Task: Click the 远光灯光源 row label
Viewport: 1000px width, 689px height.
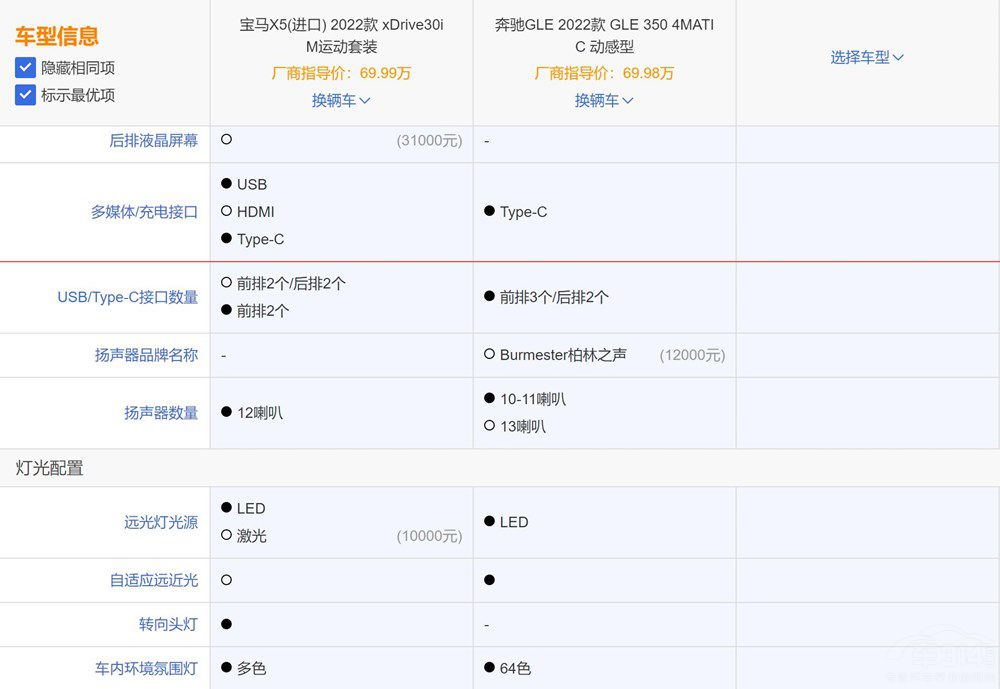Action: (x=161, y=522)
